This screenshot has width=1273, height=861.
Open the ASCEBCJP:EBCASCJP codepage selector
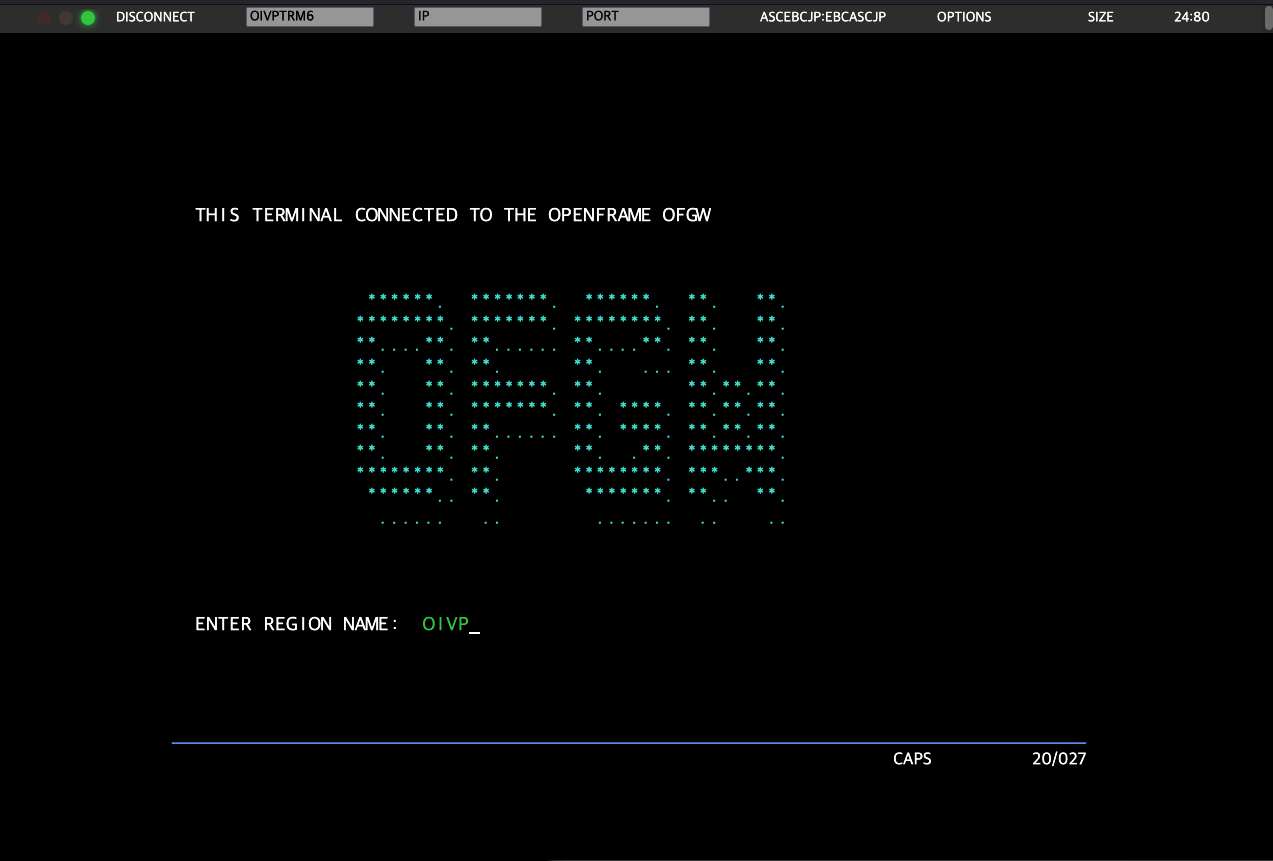pos(822,17)
